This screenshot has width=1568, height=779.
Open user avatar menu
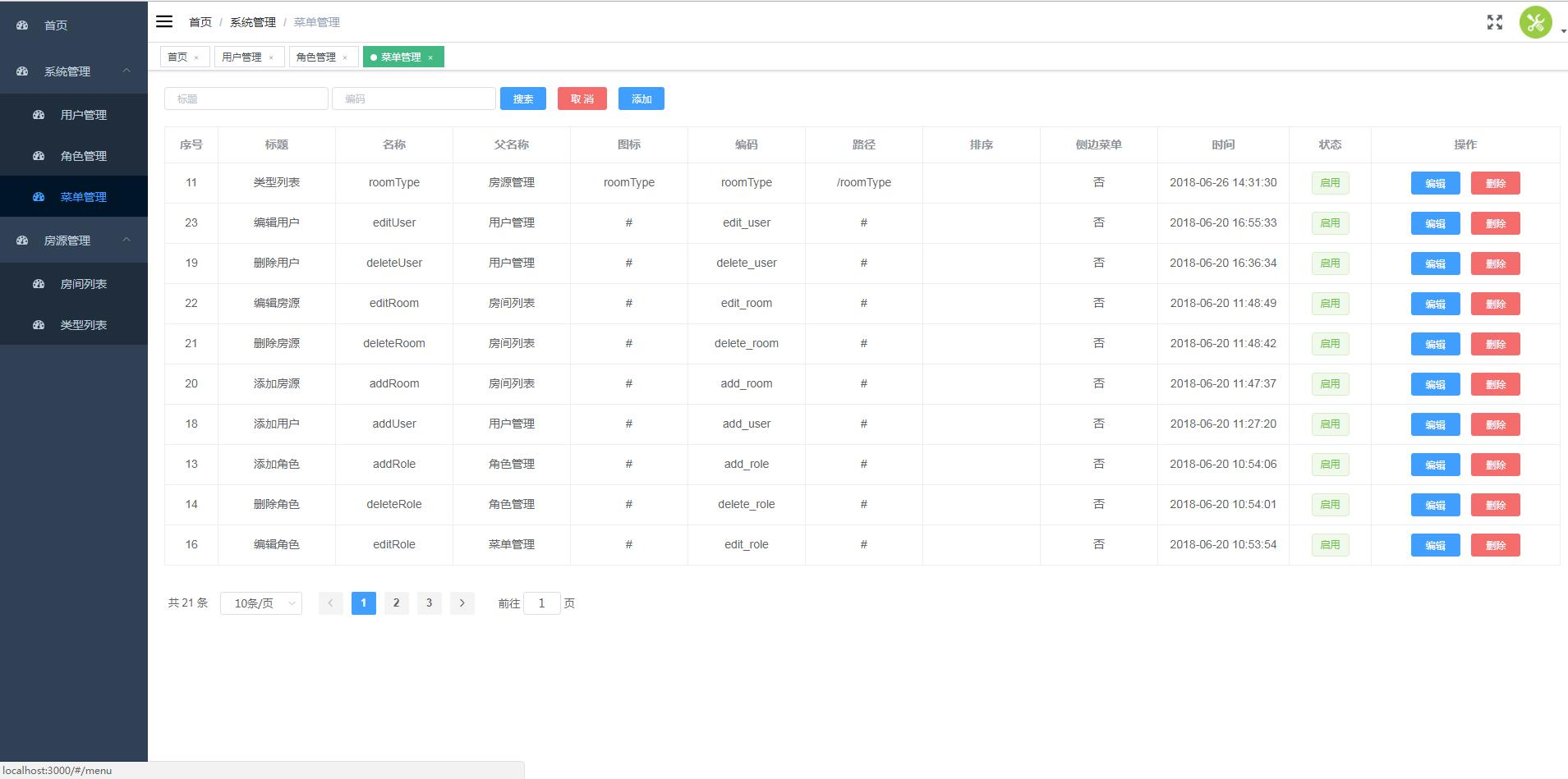[1535, 22]
